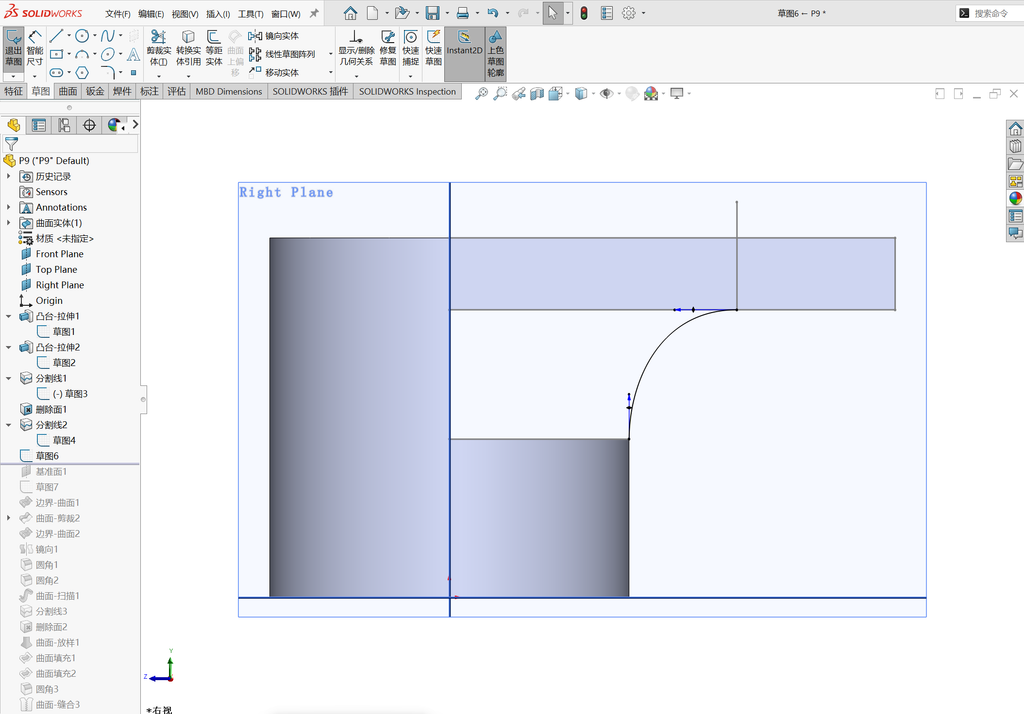Screen dimensions: 1024x714
Task: Select the Corner Rectangle sketch tool
Action: 56,54
